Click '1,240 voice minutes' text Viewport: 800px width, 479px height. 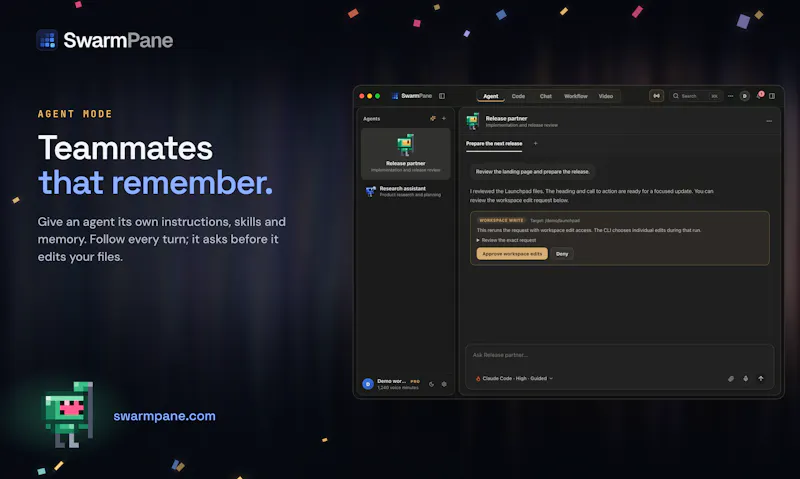[397, 388]
